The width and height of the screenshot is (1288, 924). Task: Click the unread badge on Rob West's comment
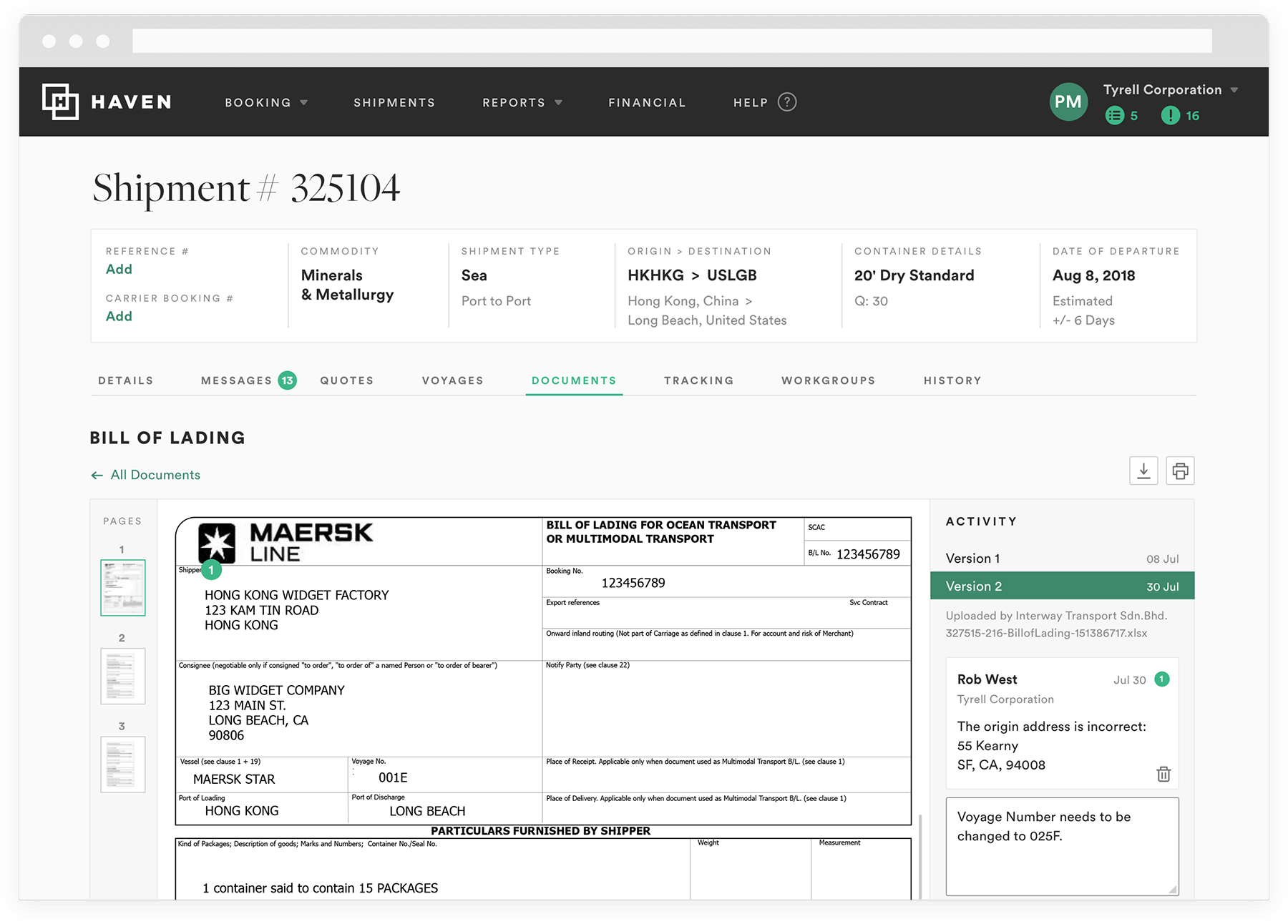click(1162, 679)
